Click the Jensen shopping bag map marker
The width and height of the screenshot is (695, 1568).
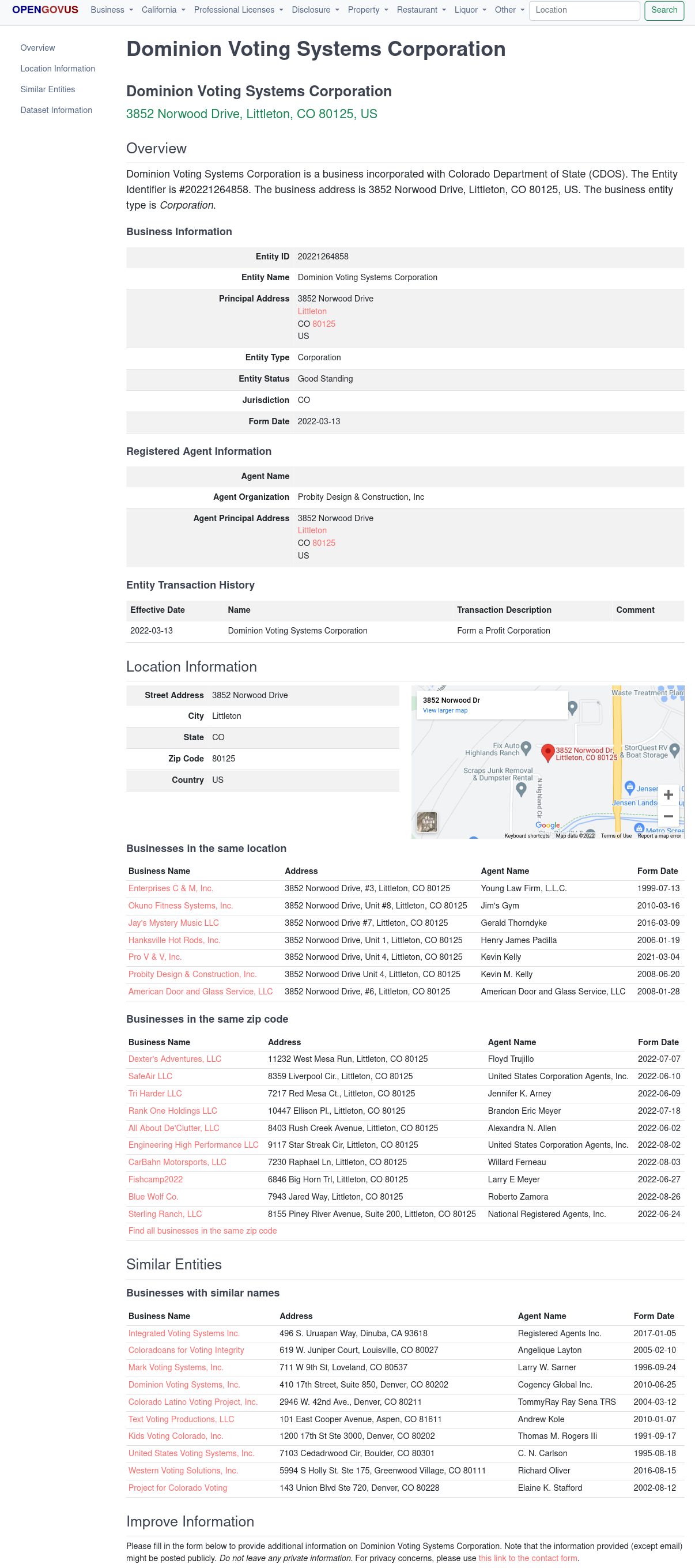pyautogui.click(x=630, y=787)
